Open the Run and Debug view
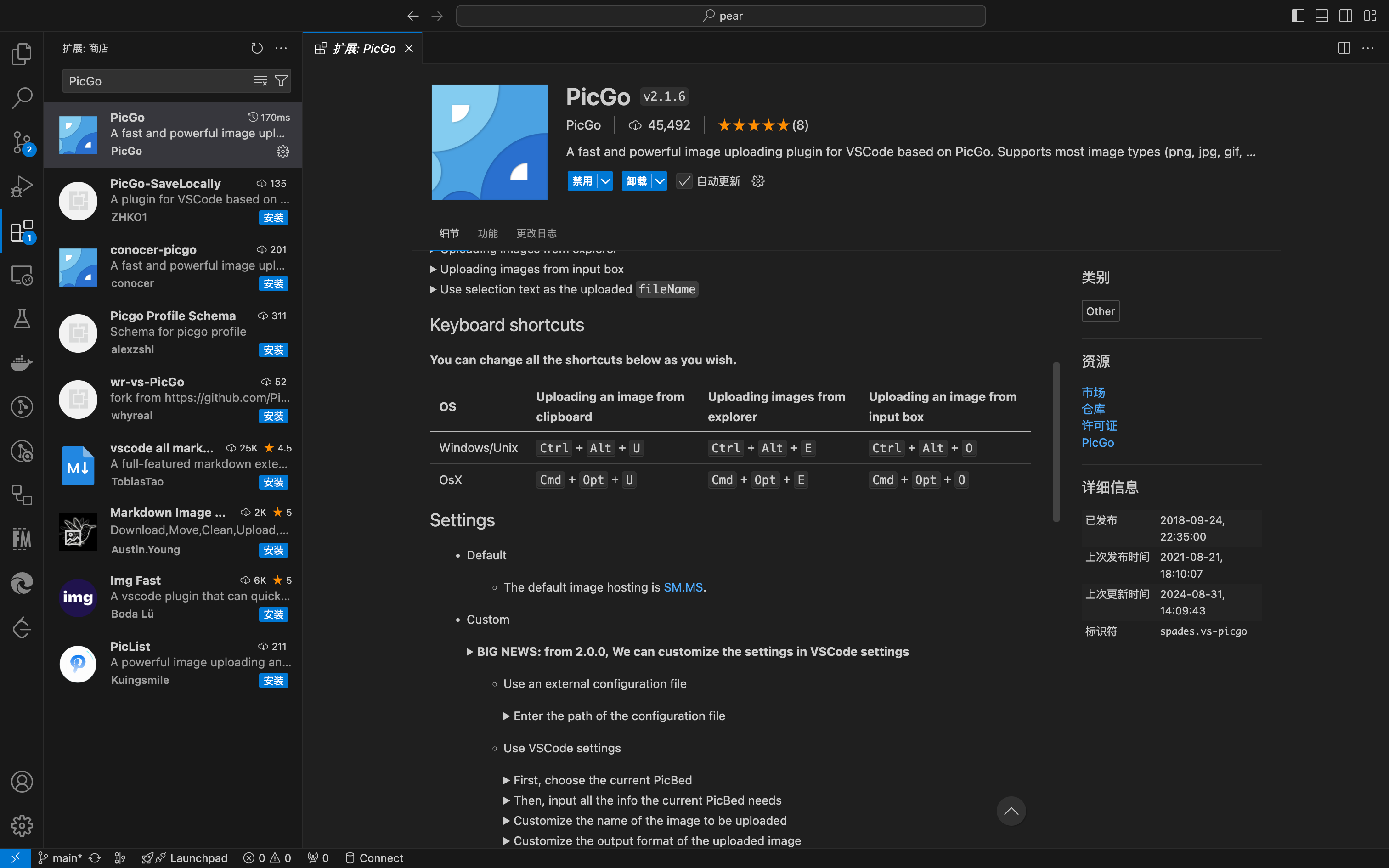The image size is (1389, 868). point(22,186)
